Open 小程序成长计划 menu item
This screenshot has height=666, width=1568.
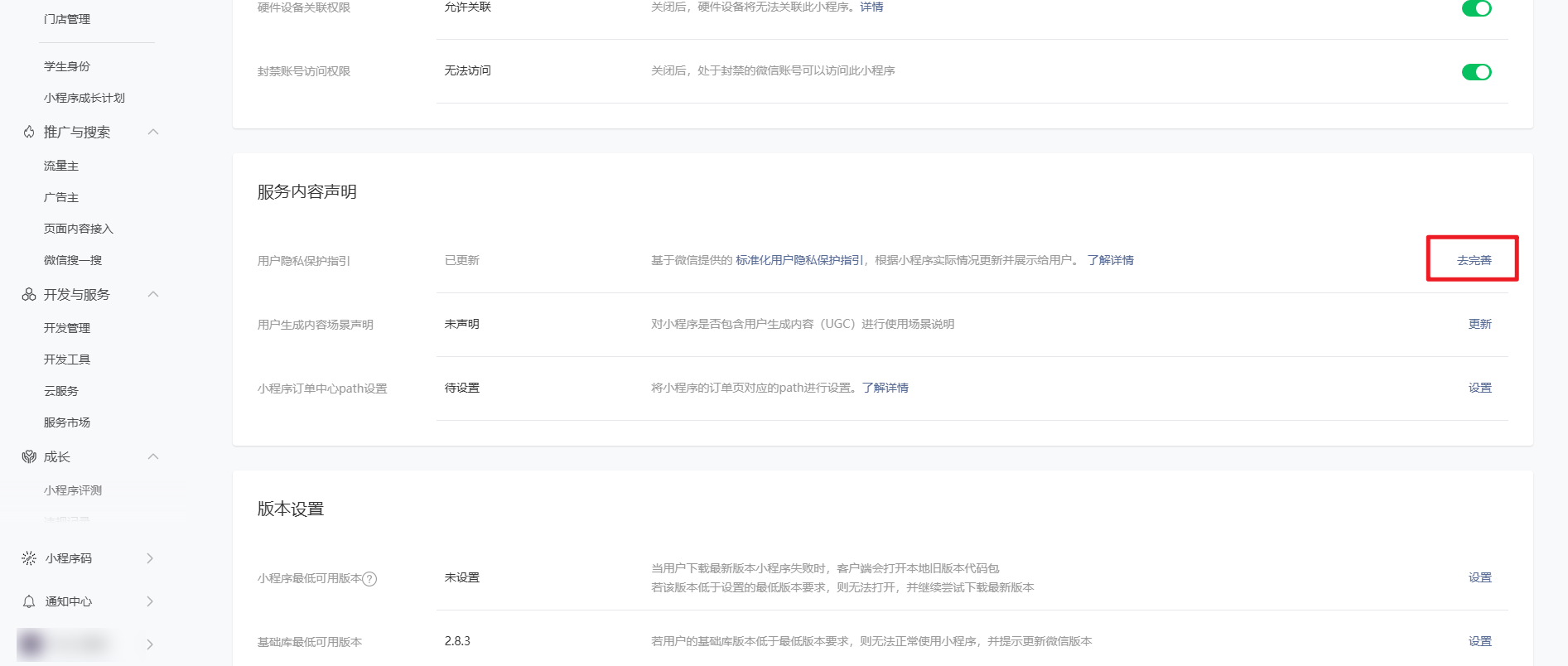point(84,98)
